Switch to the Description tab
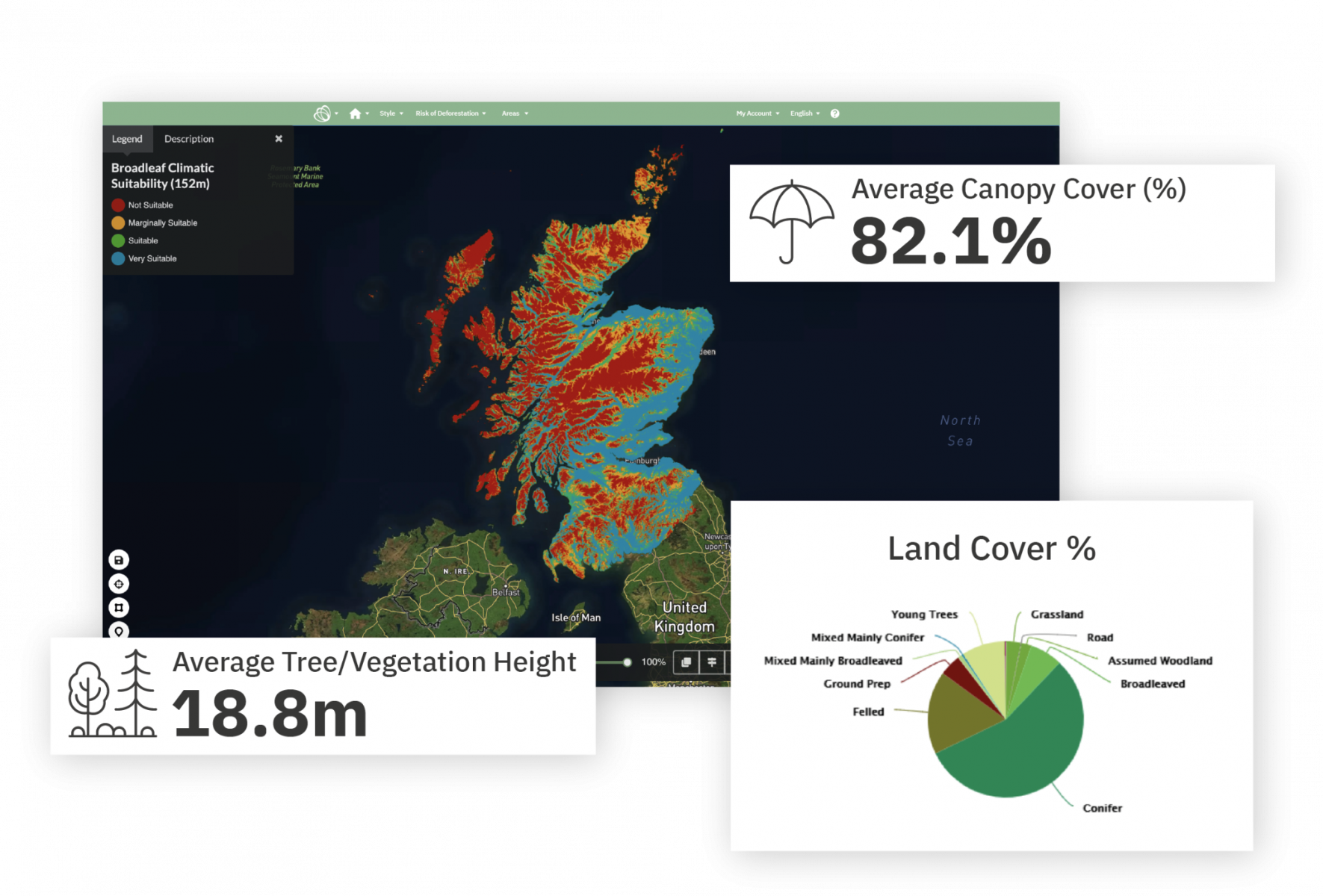This screenshot has height=896, width=1323. (x=189, y=139)
